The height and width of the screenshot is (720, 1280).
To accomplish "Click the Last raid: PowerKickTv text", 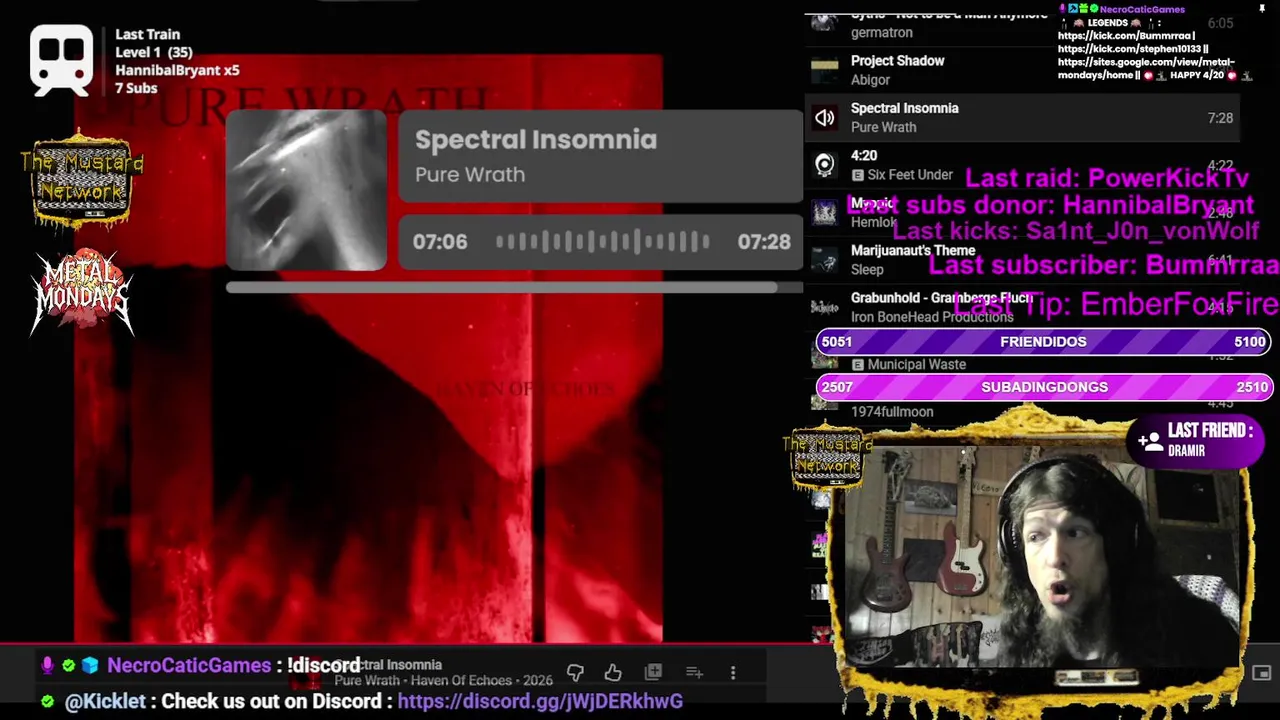I will (x=1107, y=178).
